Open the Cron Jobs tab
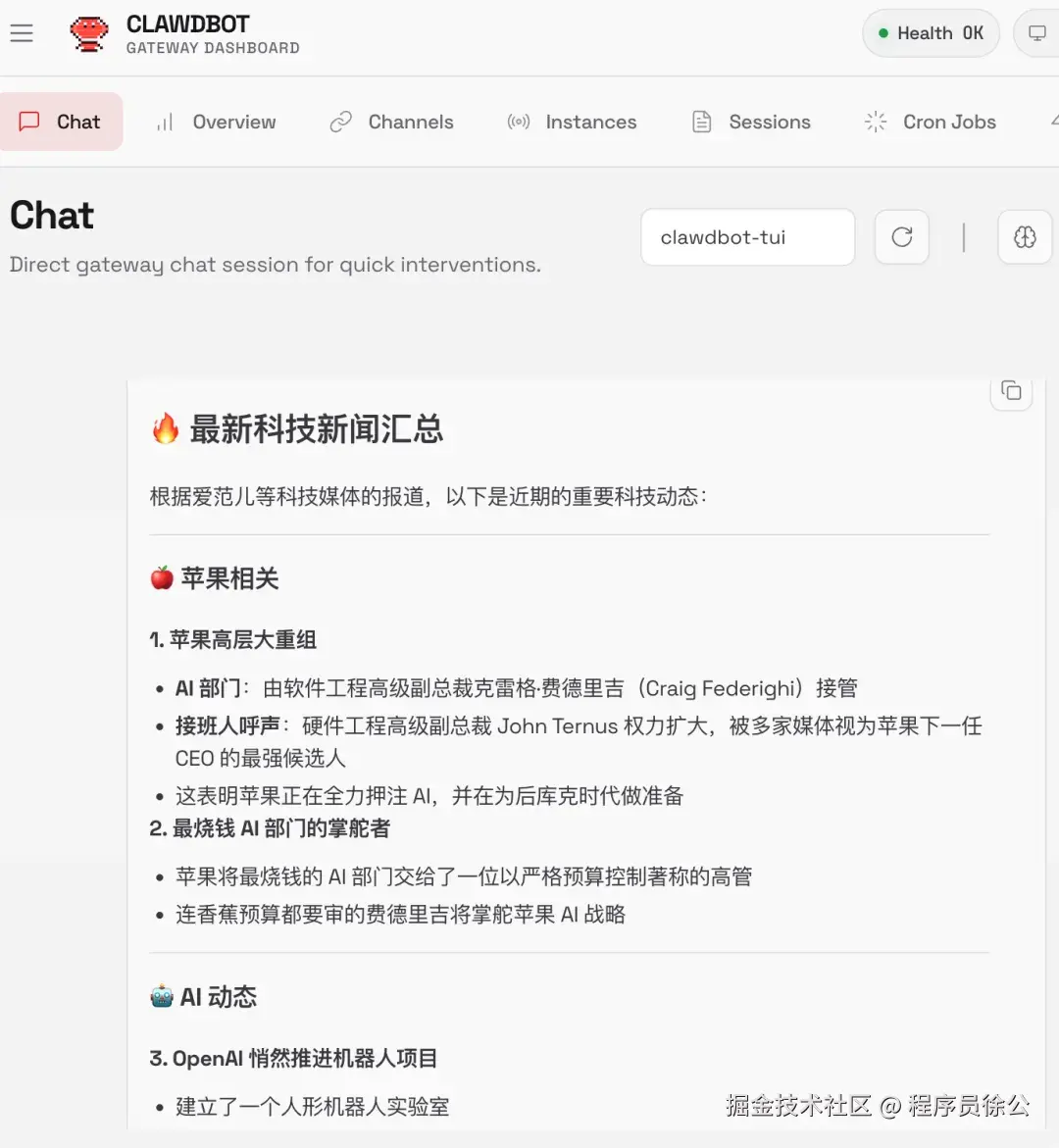1059x1148 pixels. [x=931, y=122]
